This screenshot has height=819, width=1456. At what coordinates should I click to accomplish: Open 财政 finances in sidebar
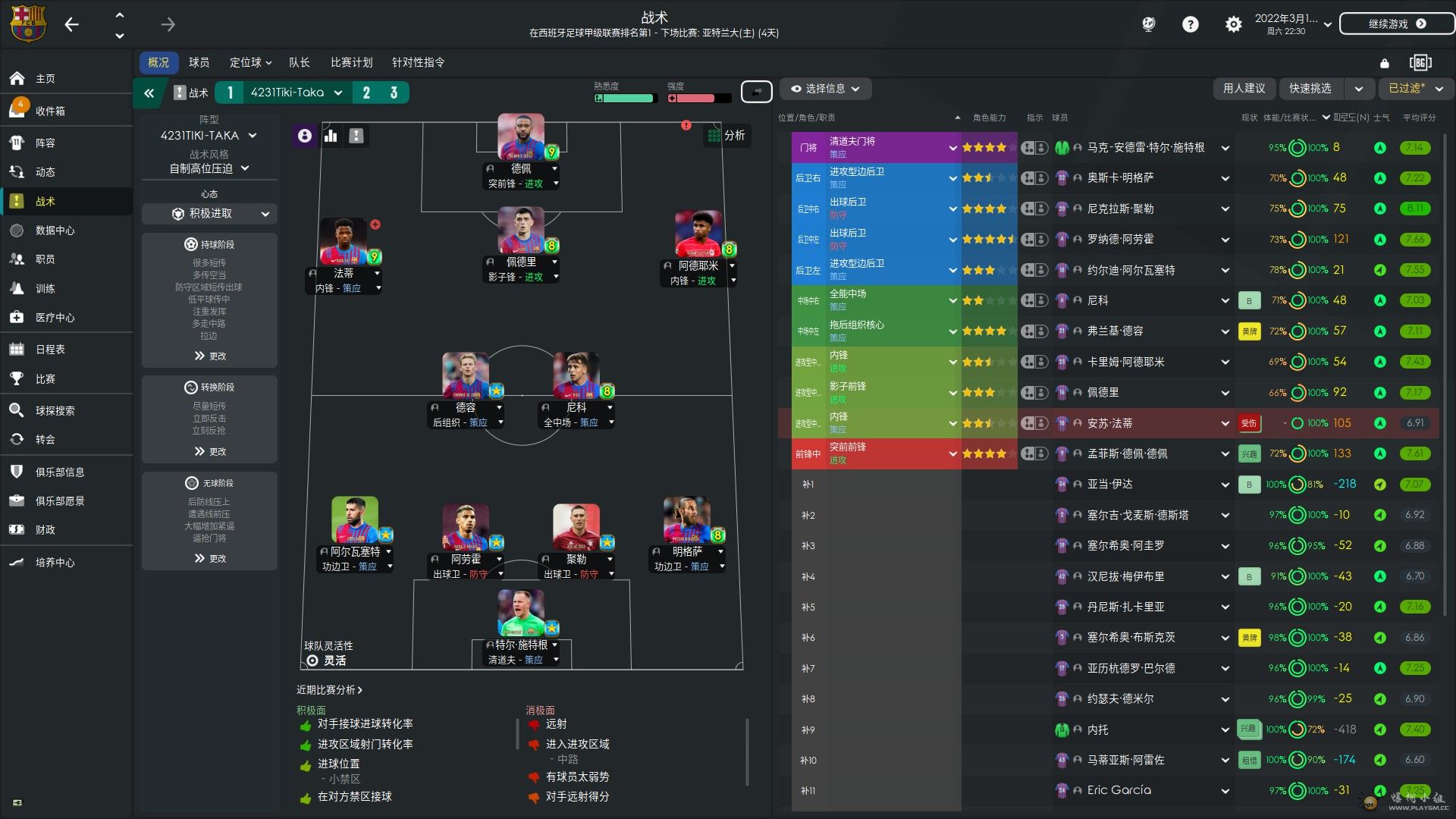(x=67, y=529)
